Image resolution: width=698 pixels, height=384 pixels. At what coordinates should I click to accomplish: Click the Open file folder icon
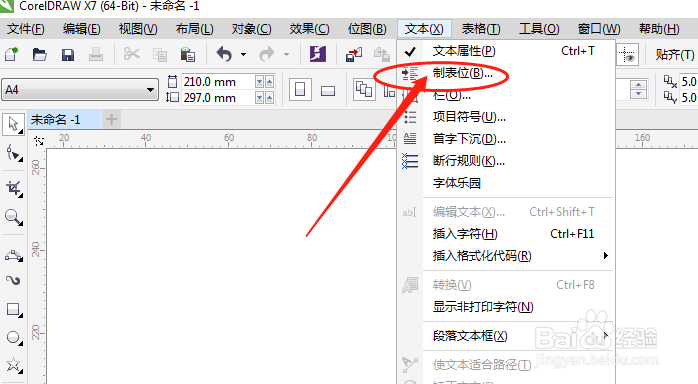[40, 55]
